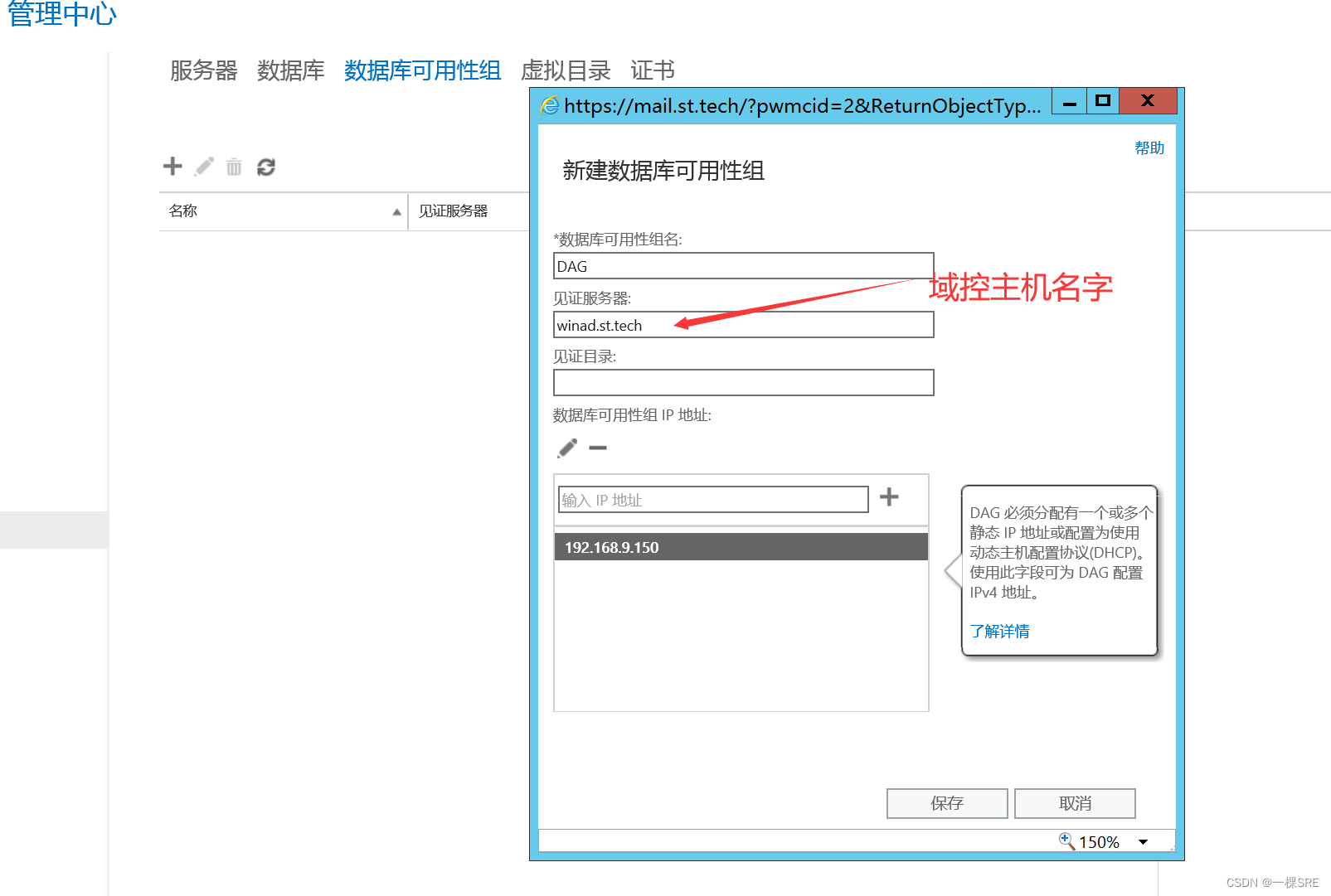Click the dialog URL address text
Viewport: 1331px width, 896px height.
tap(802, 106)
